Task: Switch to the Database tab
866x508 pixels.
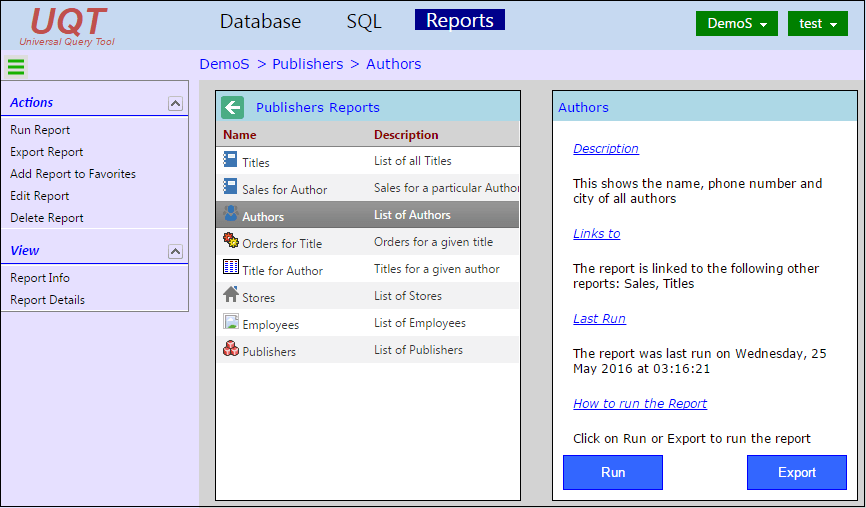Action: [260, 21]
